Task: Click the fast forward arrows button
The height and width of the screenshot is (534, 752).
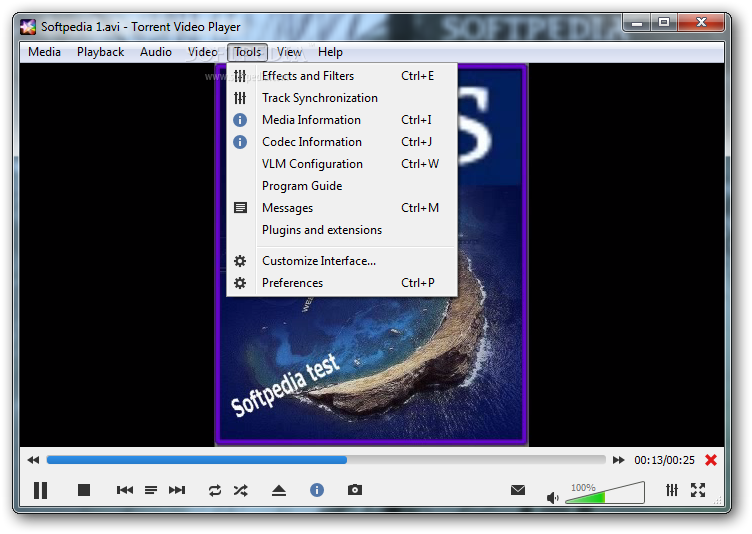Action: (x=619, y=460)
